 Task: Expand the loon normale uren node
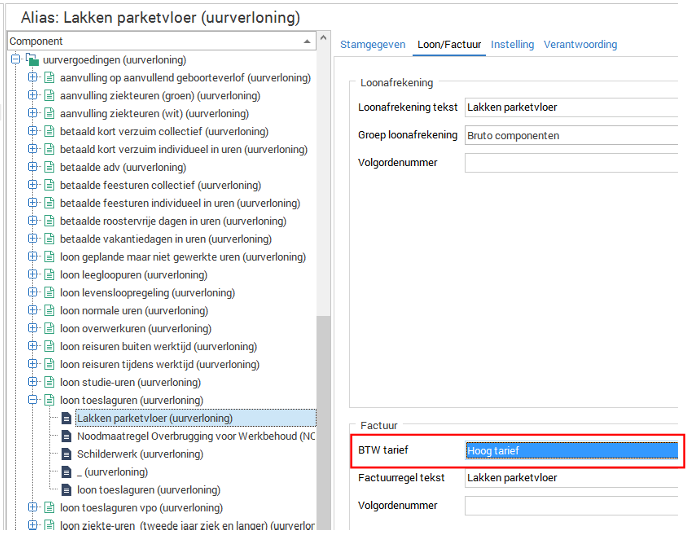[33, 311]
